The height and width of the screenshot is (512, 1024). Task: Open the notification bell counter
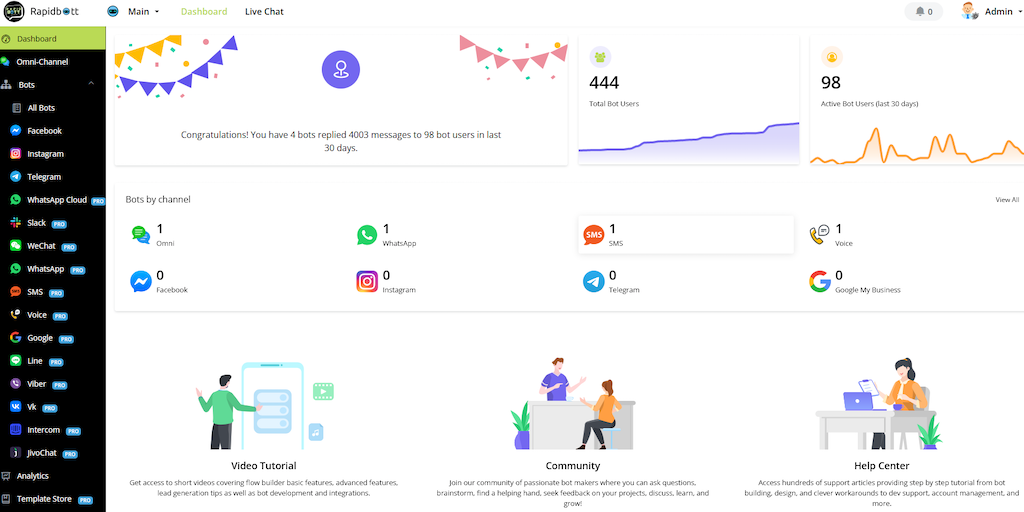click(923, 12)
